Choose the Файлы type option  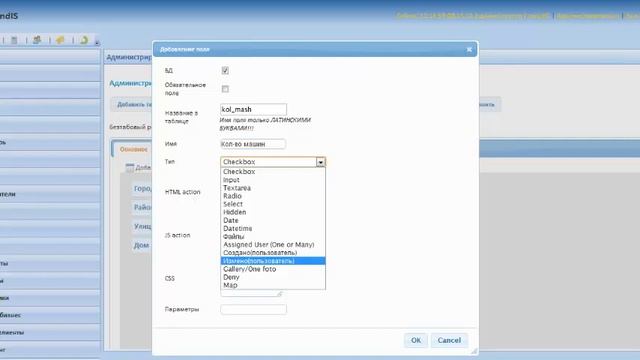[273, 236]
